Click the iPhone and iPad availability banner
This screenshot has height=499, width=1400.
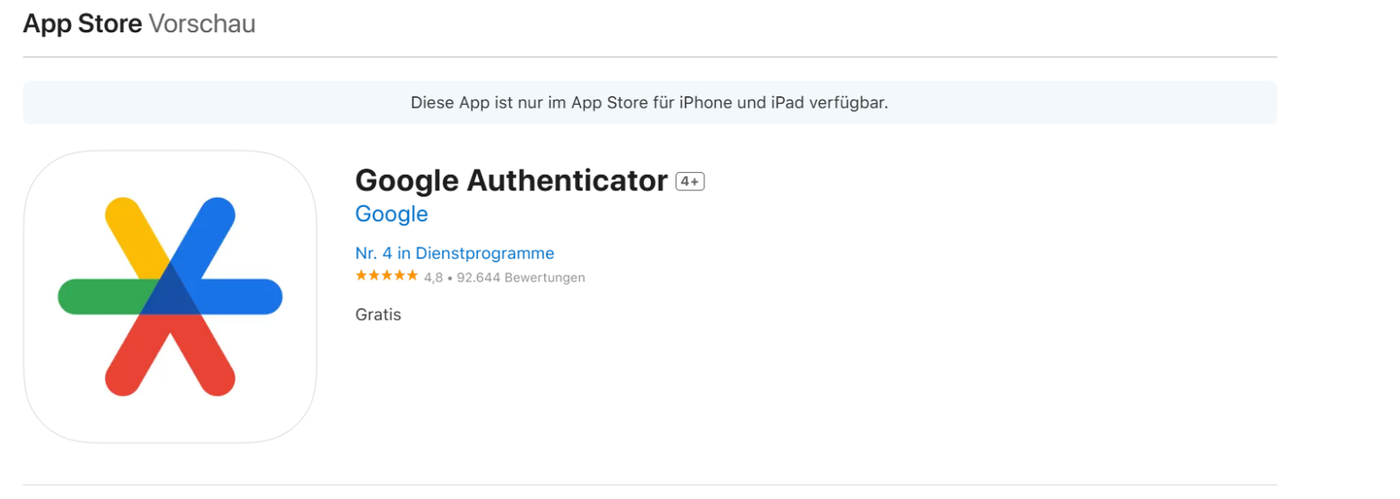[x=649, y=102]
